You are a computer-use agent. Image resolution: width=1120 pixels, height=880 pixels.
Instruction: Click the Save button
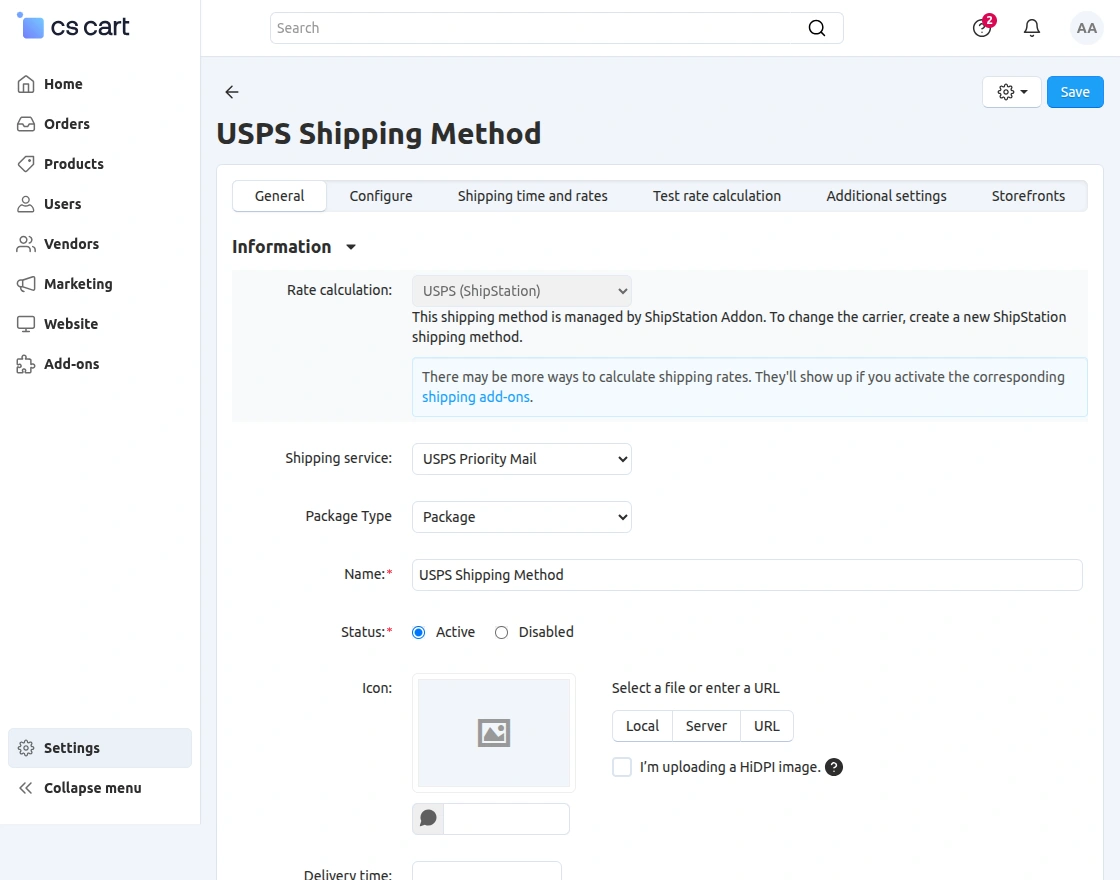pos(1075,92)
